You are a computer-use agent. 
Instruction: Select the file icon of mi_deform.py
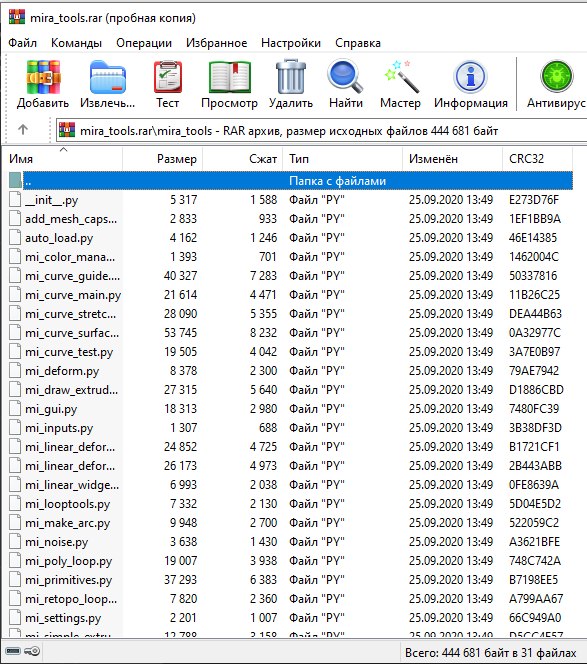15,371
